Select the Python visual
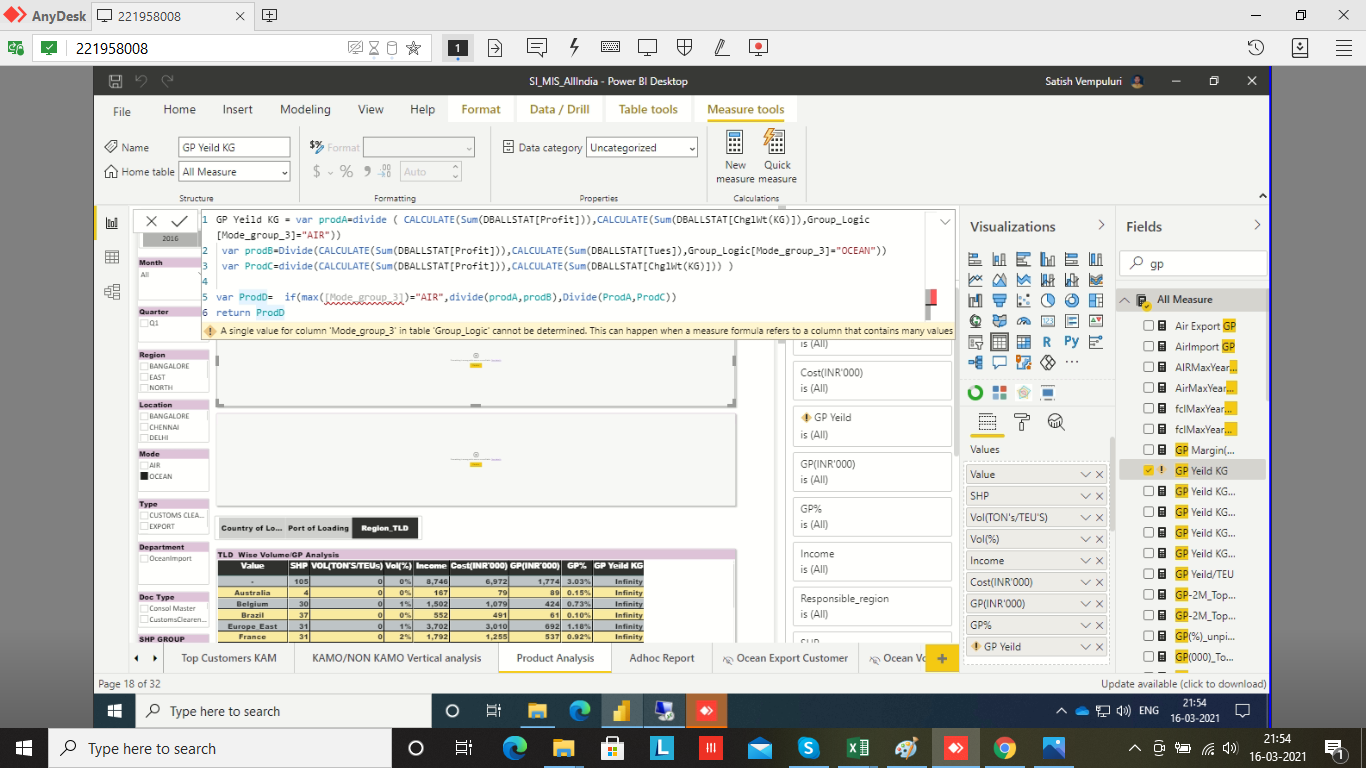This screenshot has width=1366, height=768. [1072, 342]
